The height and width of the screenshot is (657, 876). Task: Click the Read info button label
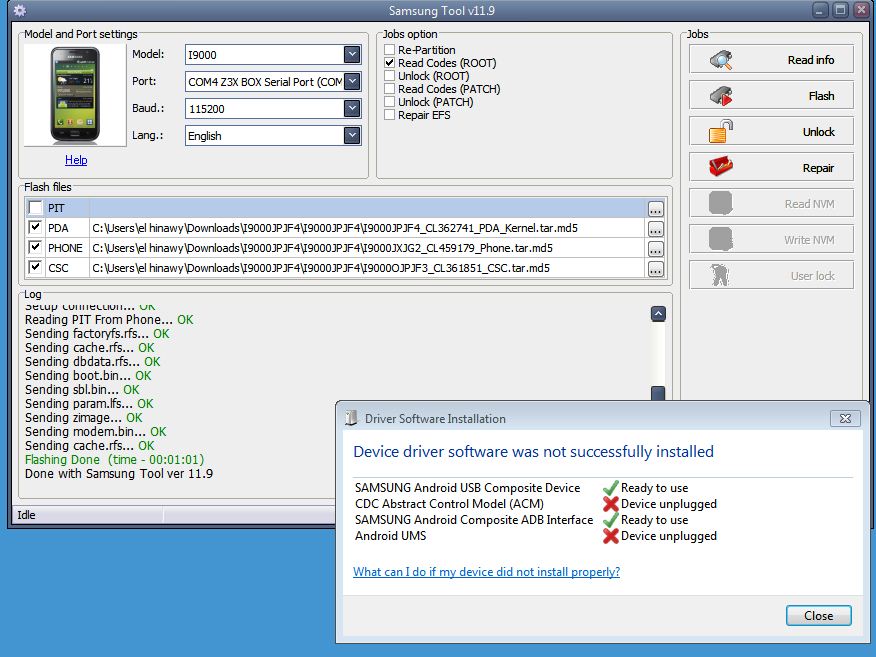coord(811,60)
